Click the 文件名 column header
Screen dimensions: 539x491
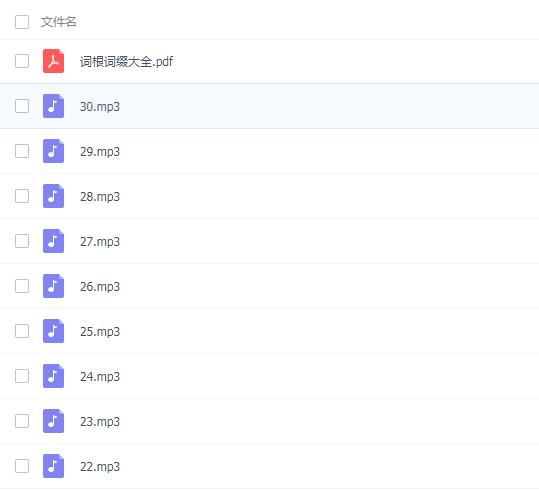(58, 22)
